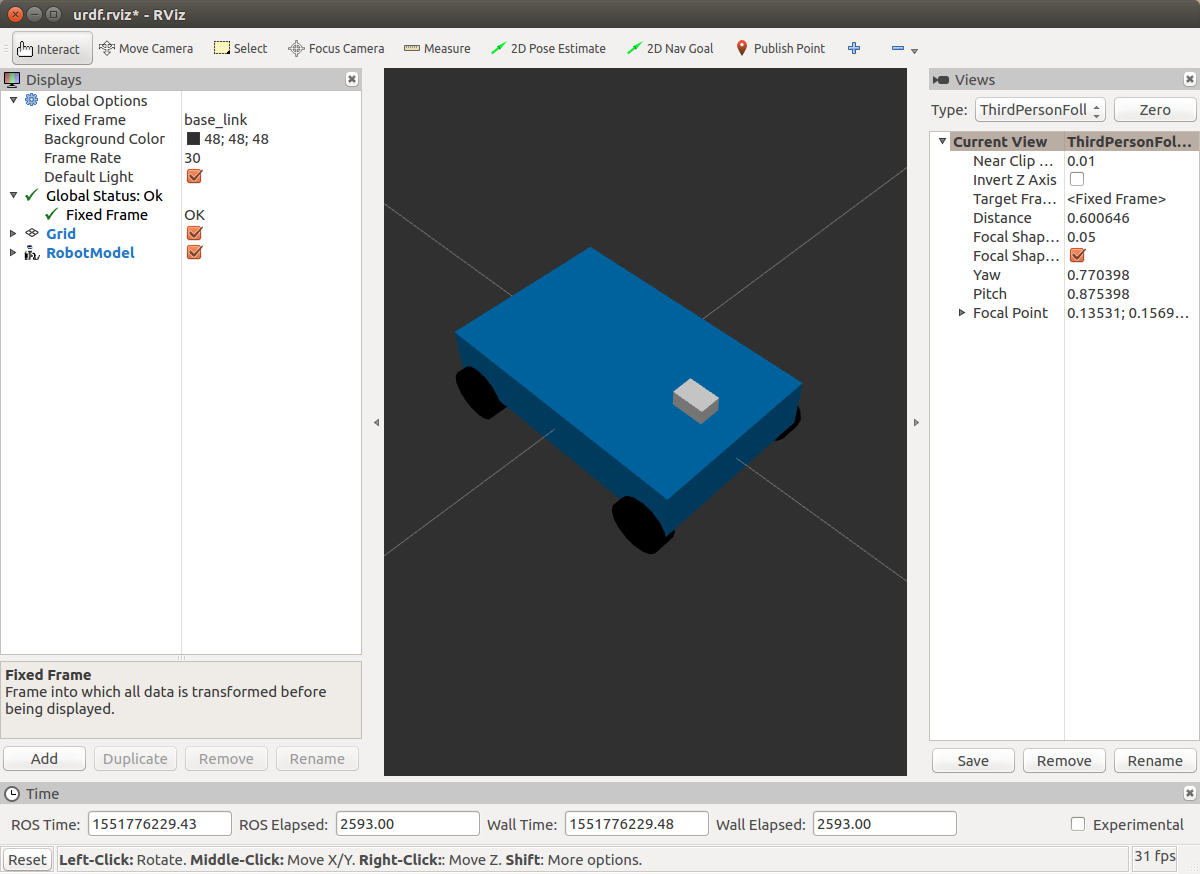Screen dimensions: 1200x874
Task: Click the Rename view button
Action: pos(1155,760)
